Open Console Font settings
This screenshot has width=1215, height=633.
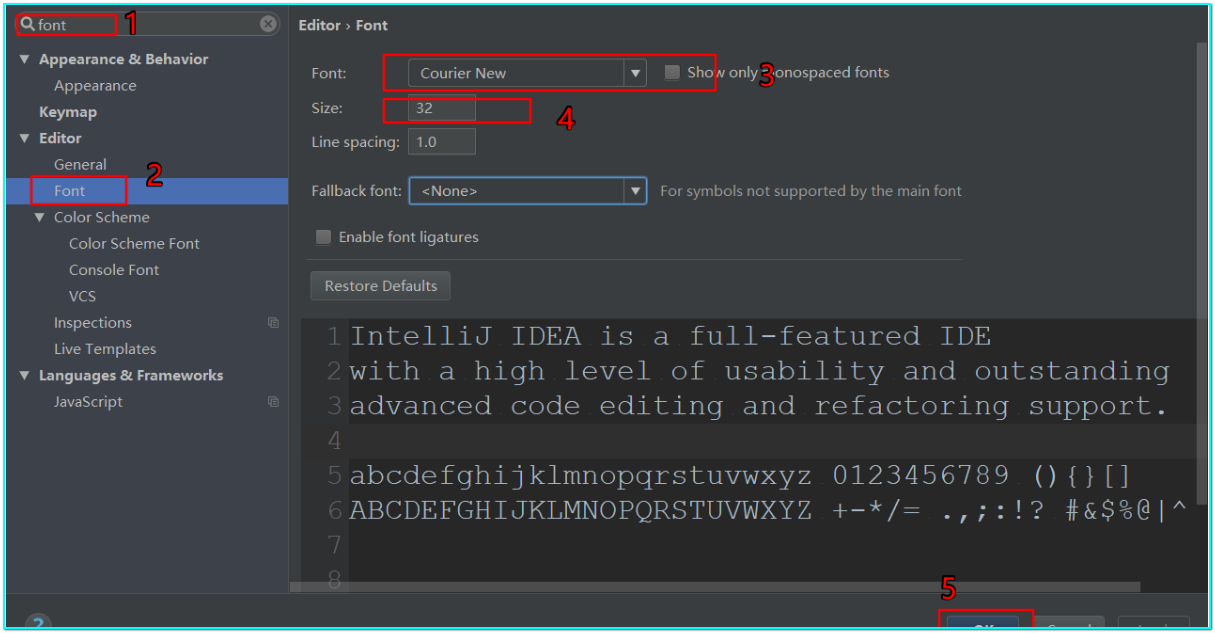(x=114, y=270)
